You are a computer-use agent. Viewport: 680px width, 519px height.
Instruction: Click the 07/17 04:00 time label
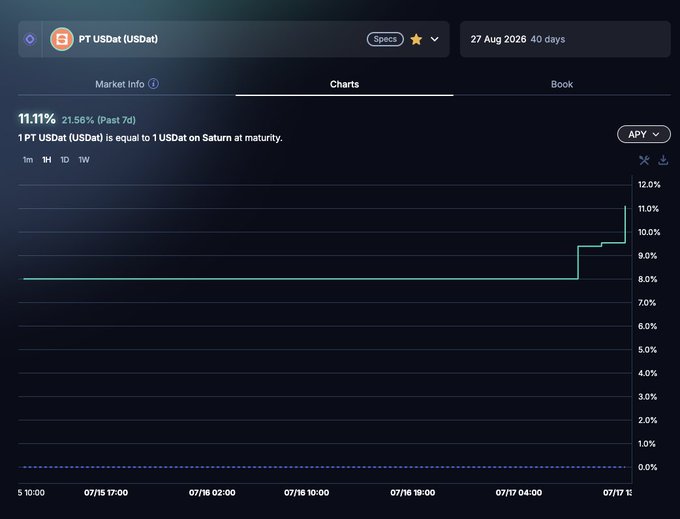519,493
